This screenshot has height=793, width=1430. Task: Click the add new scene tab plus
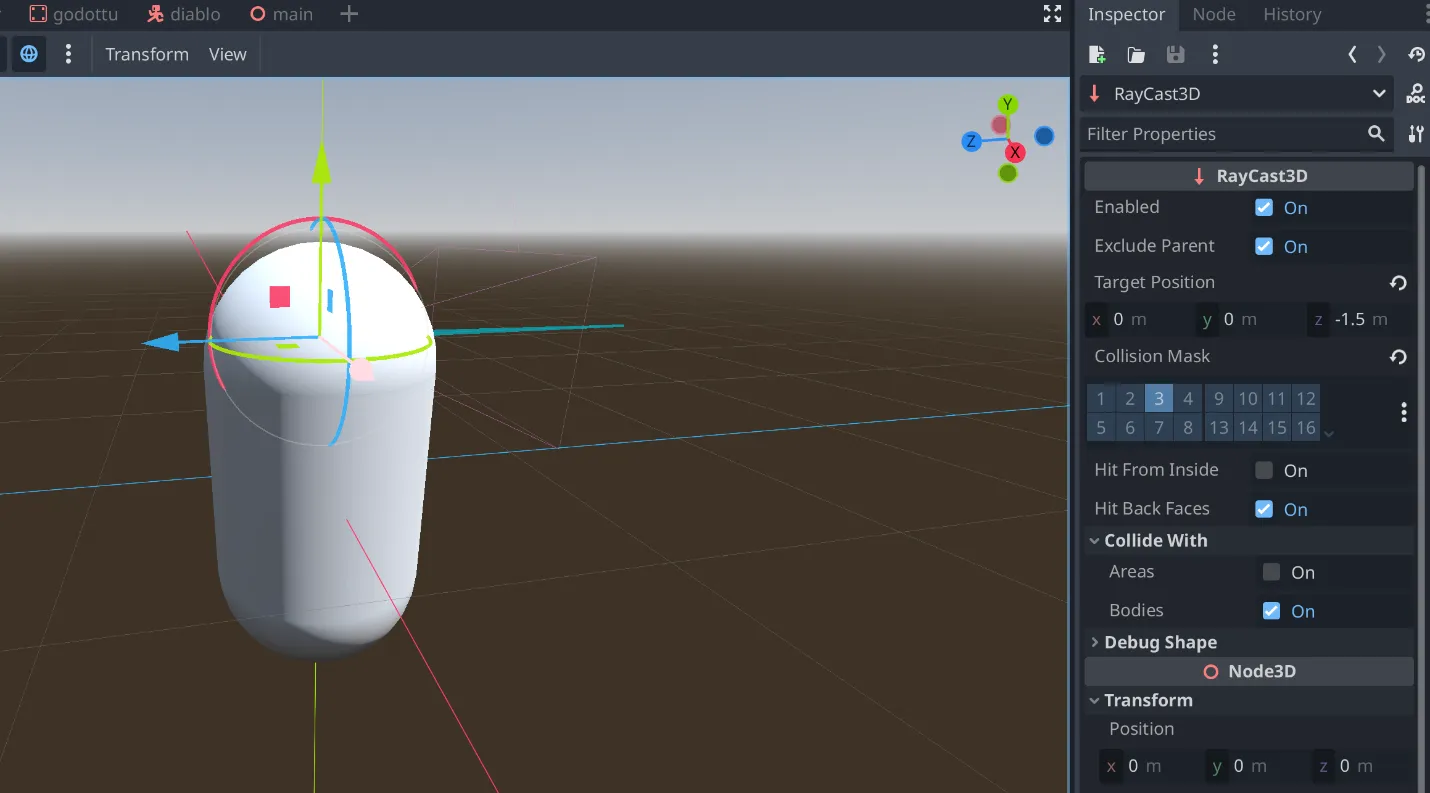tap(349, 14)
